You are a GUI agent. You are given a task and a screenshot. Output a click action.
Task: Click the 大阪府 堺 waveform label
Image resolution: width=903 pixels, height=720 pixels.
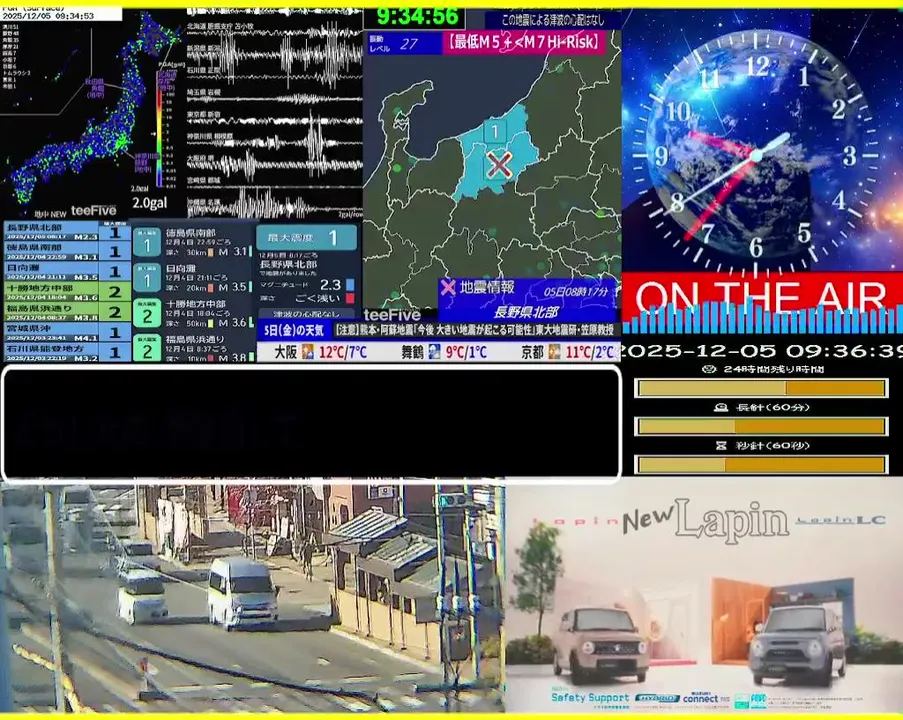pyautogui.click(x=201, y=157)
